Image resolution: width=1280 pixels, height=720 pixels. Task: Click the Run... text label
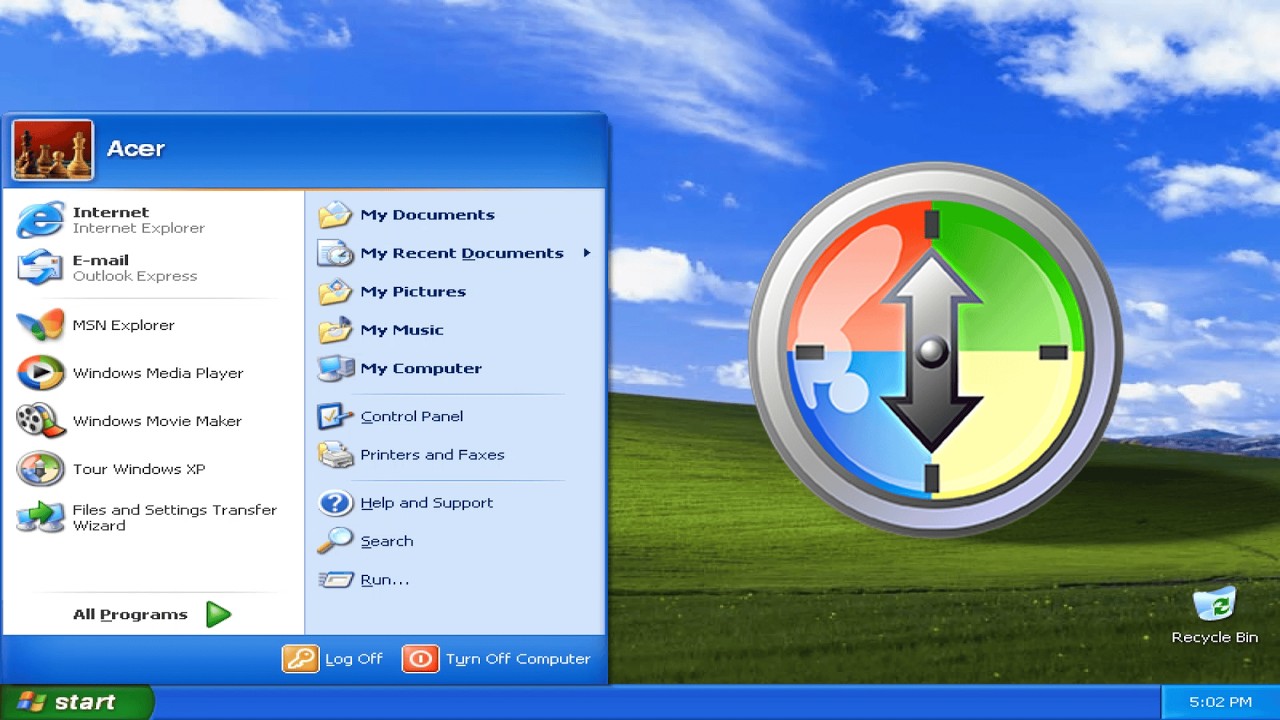[x=384, y=579]
